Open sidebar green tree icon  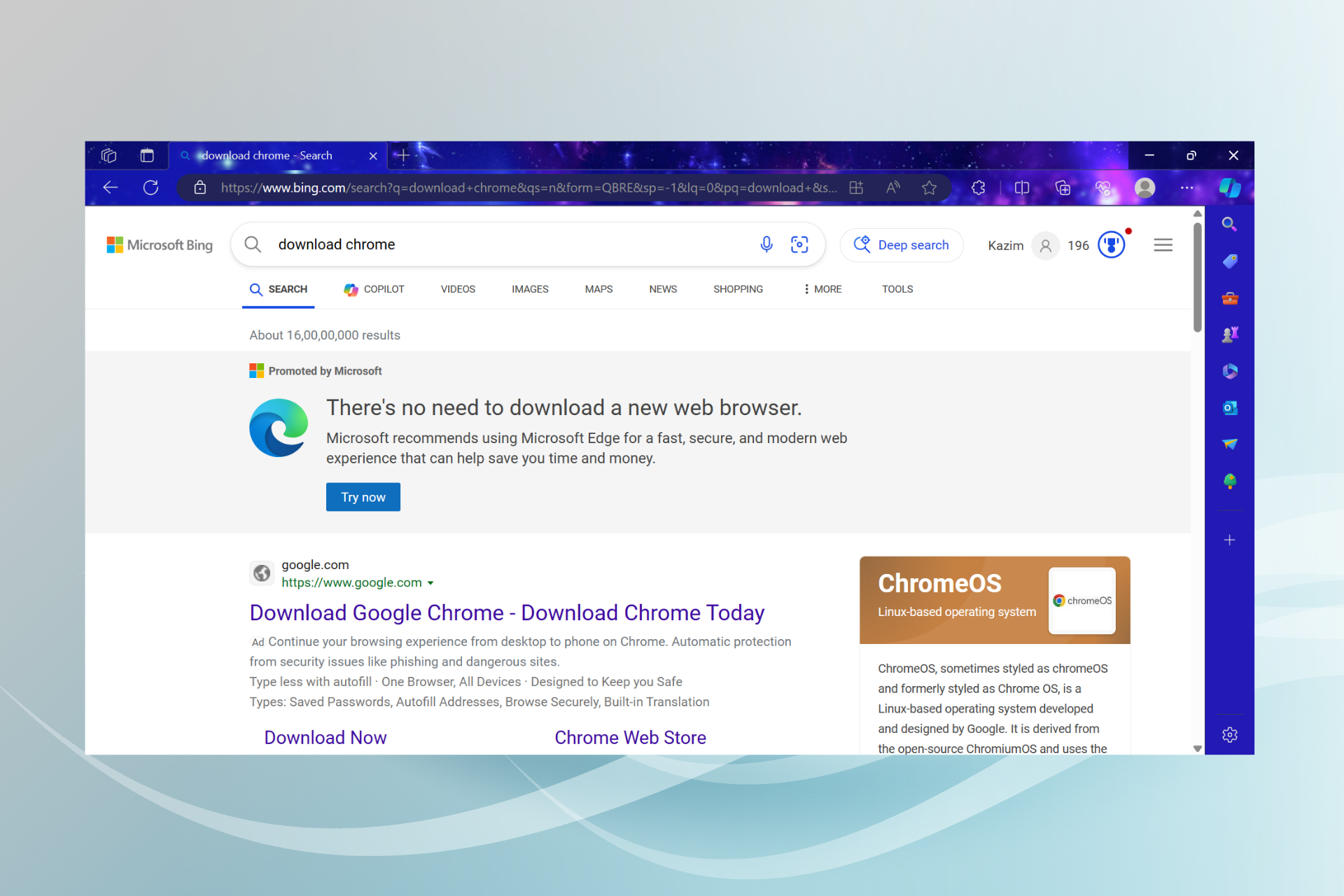point(1229,481)
